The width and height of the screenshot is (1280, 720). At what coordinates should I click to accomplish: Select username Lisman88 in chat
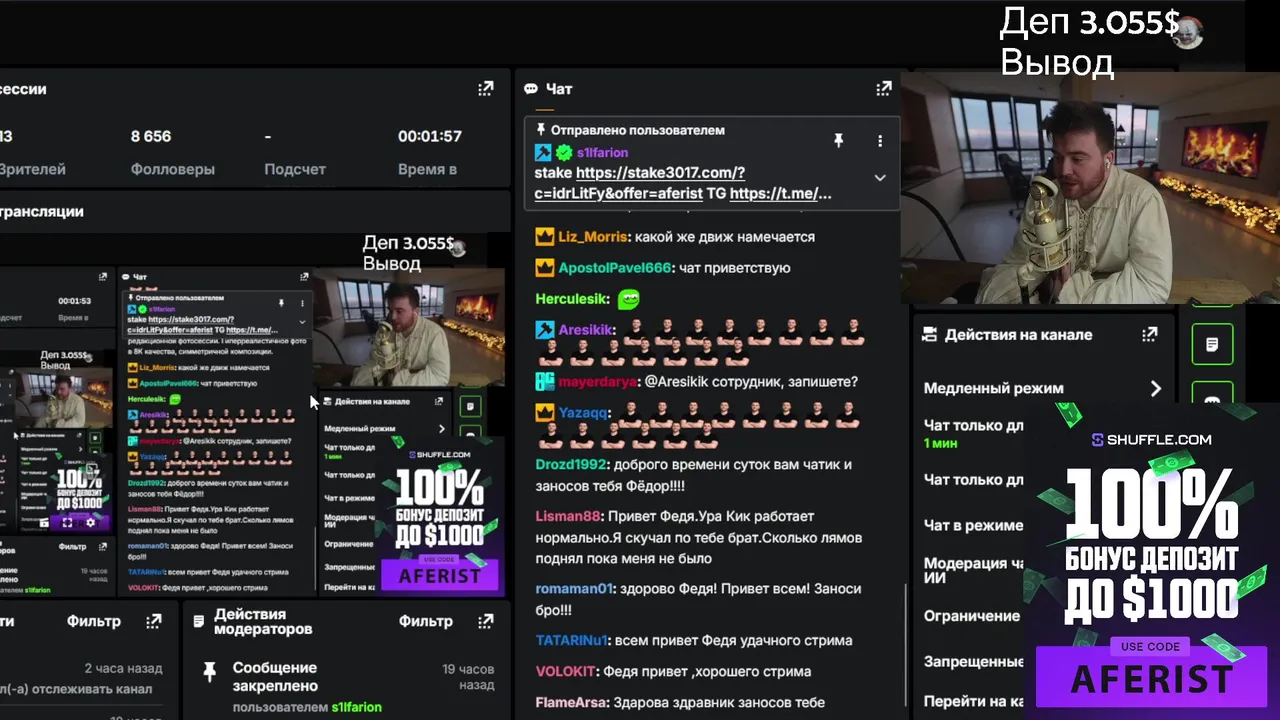coord(568,516)
